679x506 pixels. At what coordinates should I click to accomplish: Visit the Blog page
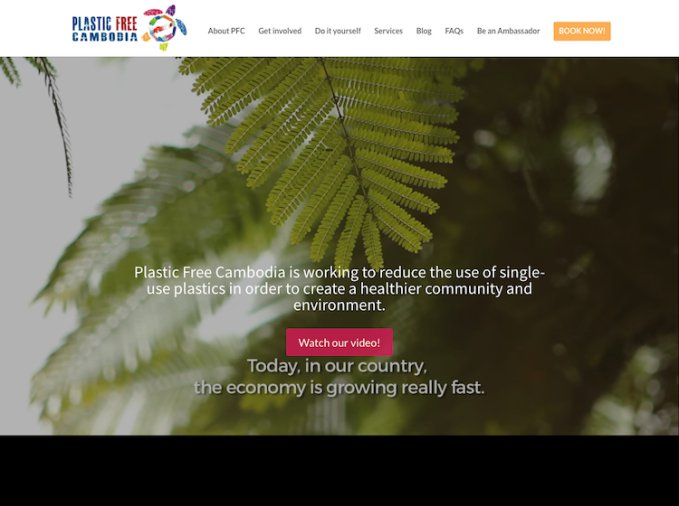[424, 31]
